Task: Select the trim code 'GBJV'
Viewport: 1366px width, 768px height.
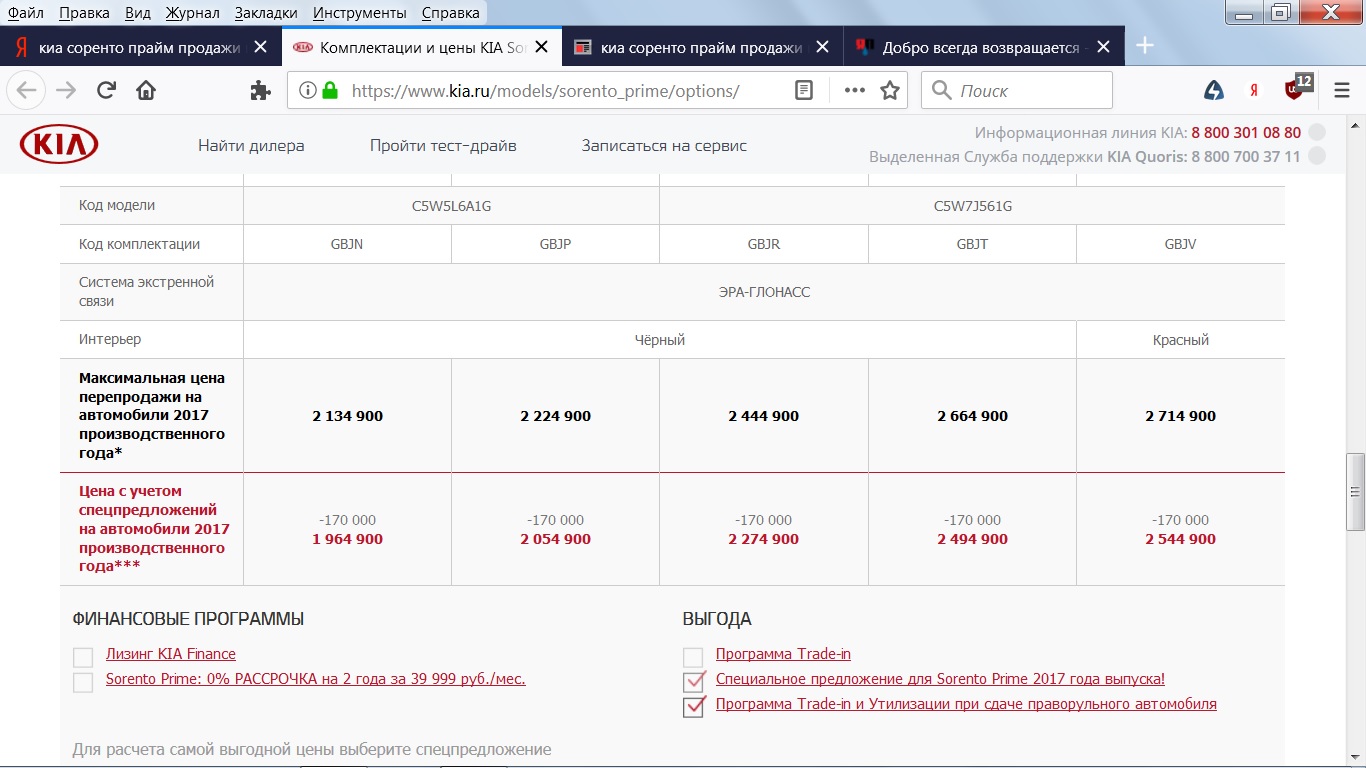Action: [x=1181, y=244]
